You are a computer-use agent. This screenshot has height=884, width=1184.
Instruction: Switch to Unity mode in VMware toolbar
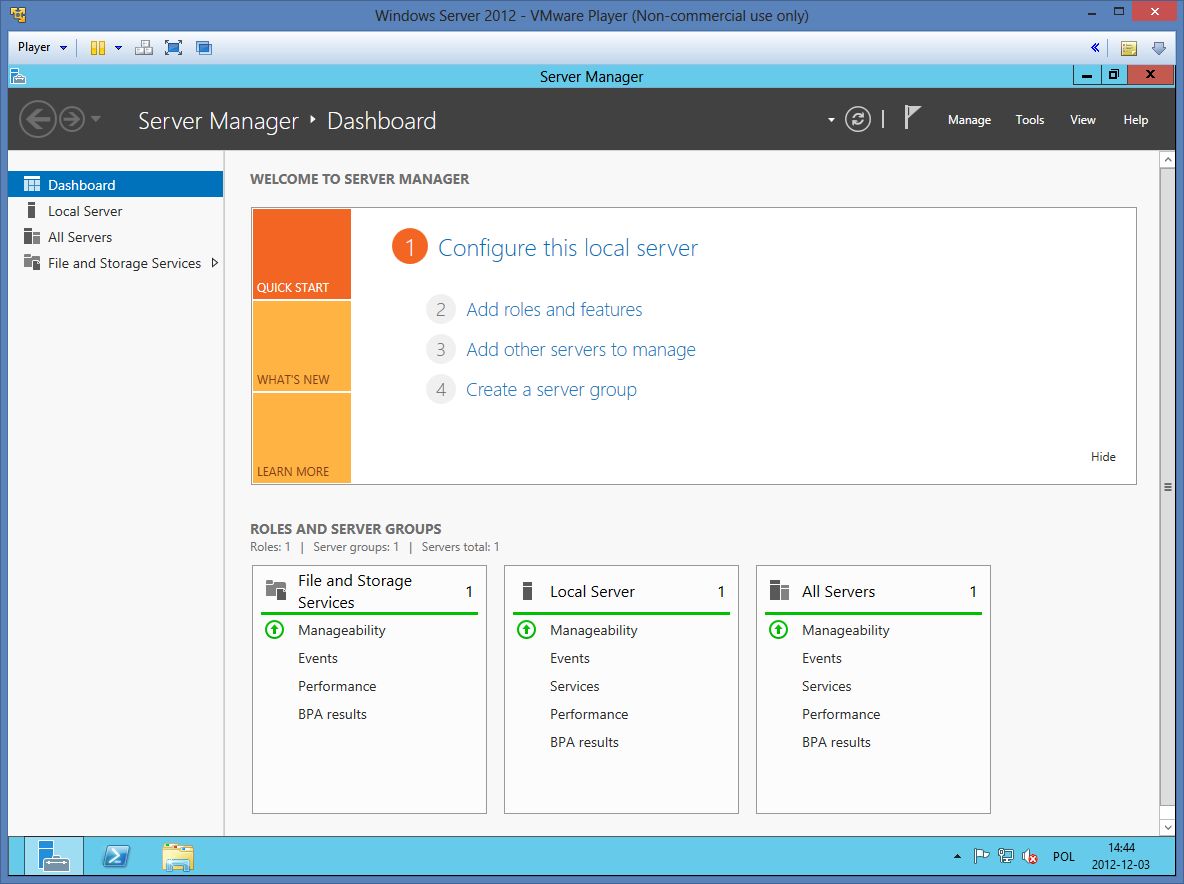click(x=204, y=48)
